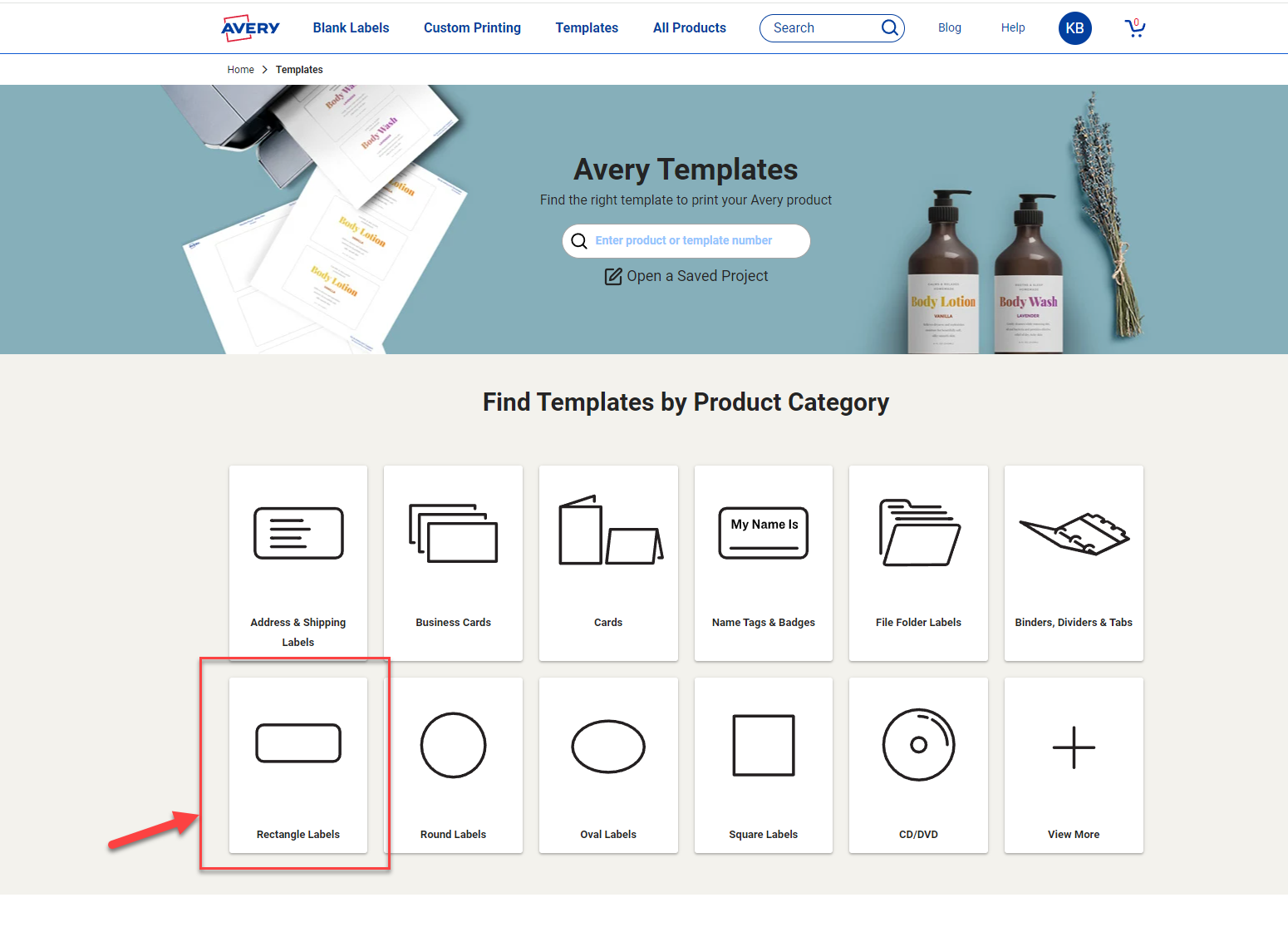This screenshot has height=937, width=1288.
Task: Select the Address & Shipping Labels icon
Action: point(298,533)
